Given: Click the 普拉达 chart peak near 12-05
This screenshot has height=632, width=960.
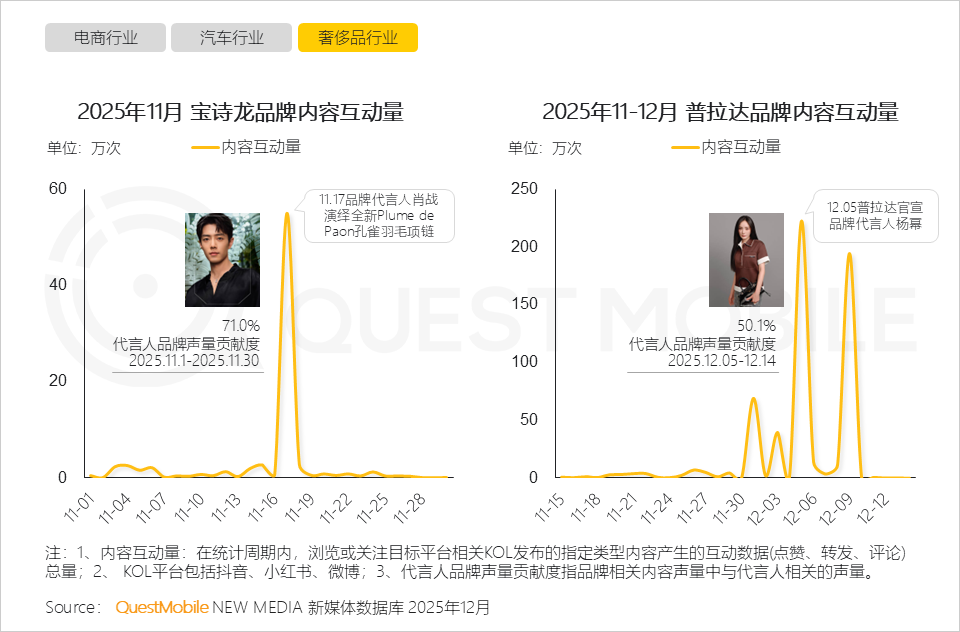Looking at the screenshot, I should tap(801, 222).
